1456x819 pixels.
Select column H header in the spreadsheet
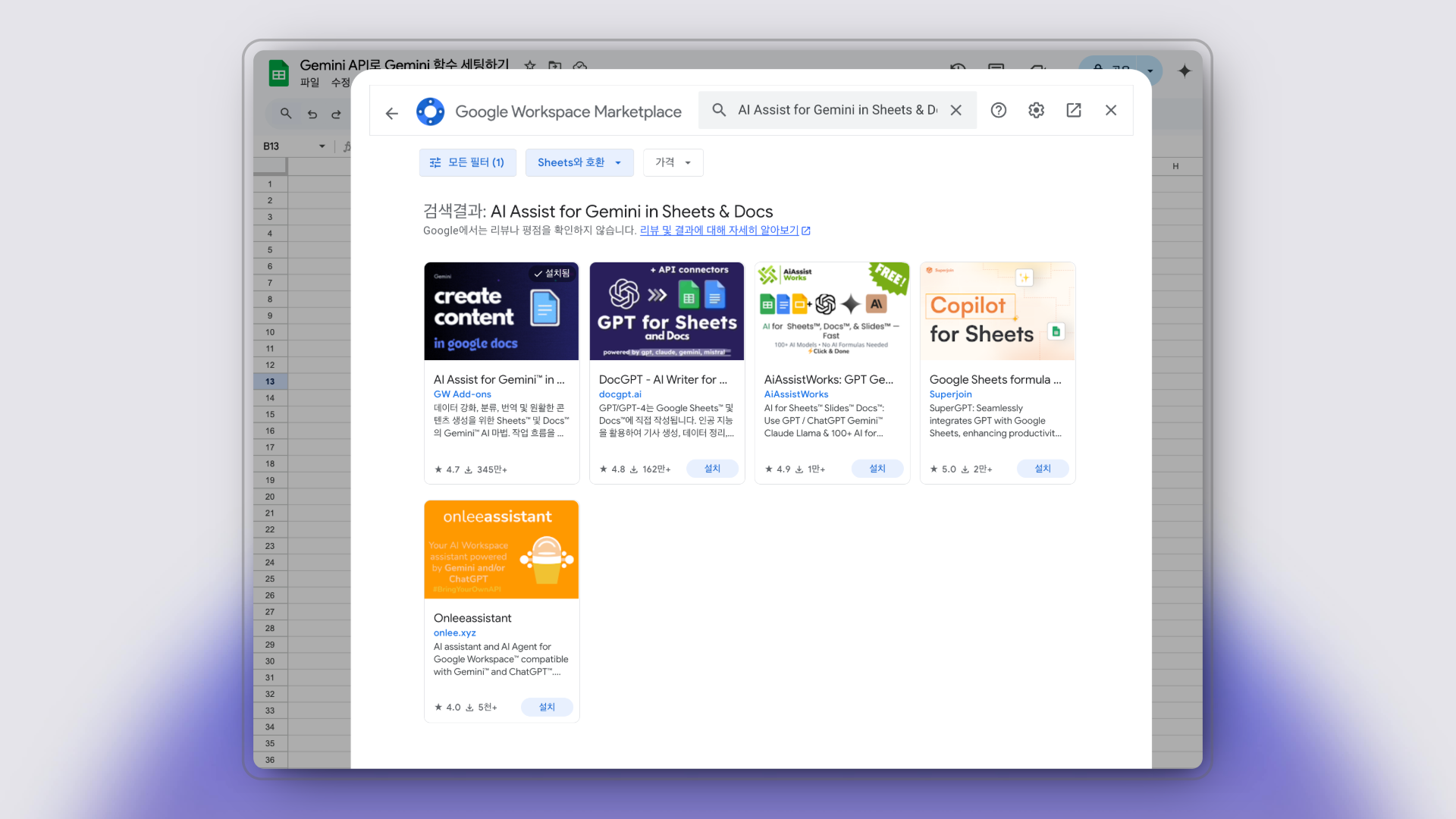[x=1175, y=166]
